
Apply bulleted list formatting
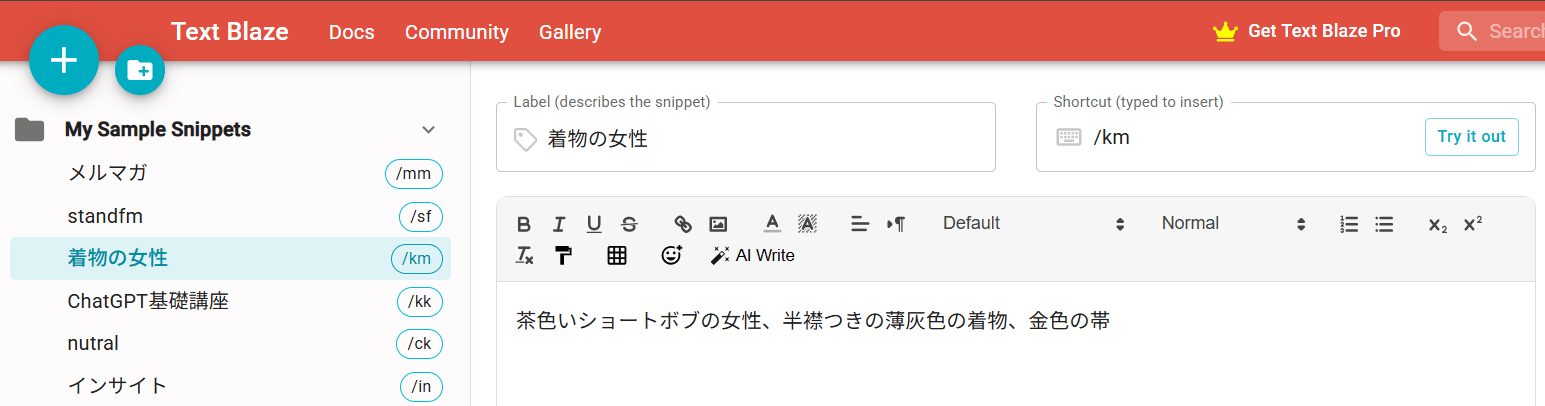tap(1384, 224)
